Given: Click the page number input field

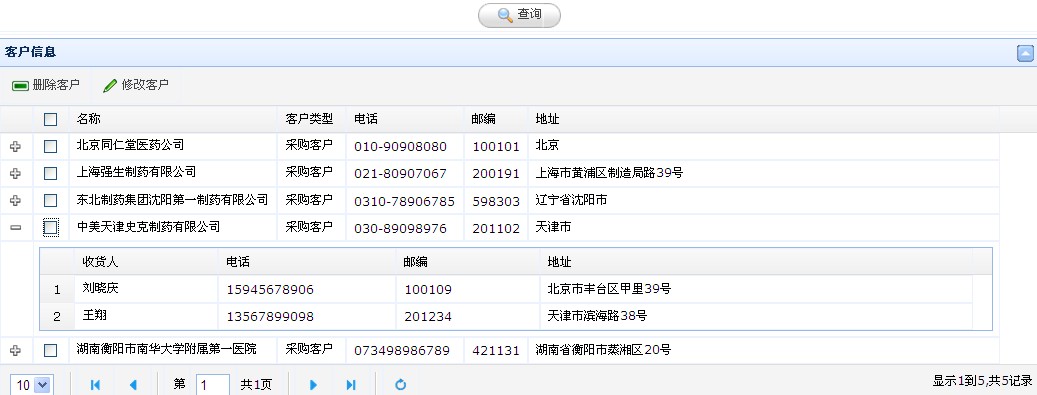Looking at the screenshot, I should 213,385.
